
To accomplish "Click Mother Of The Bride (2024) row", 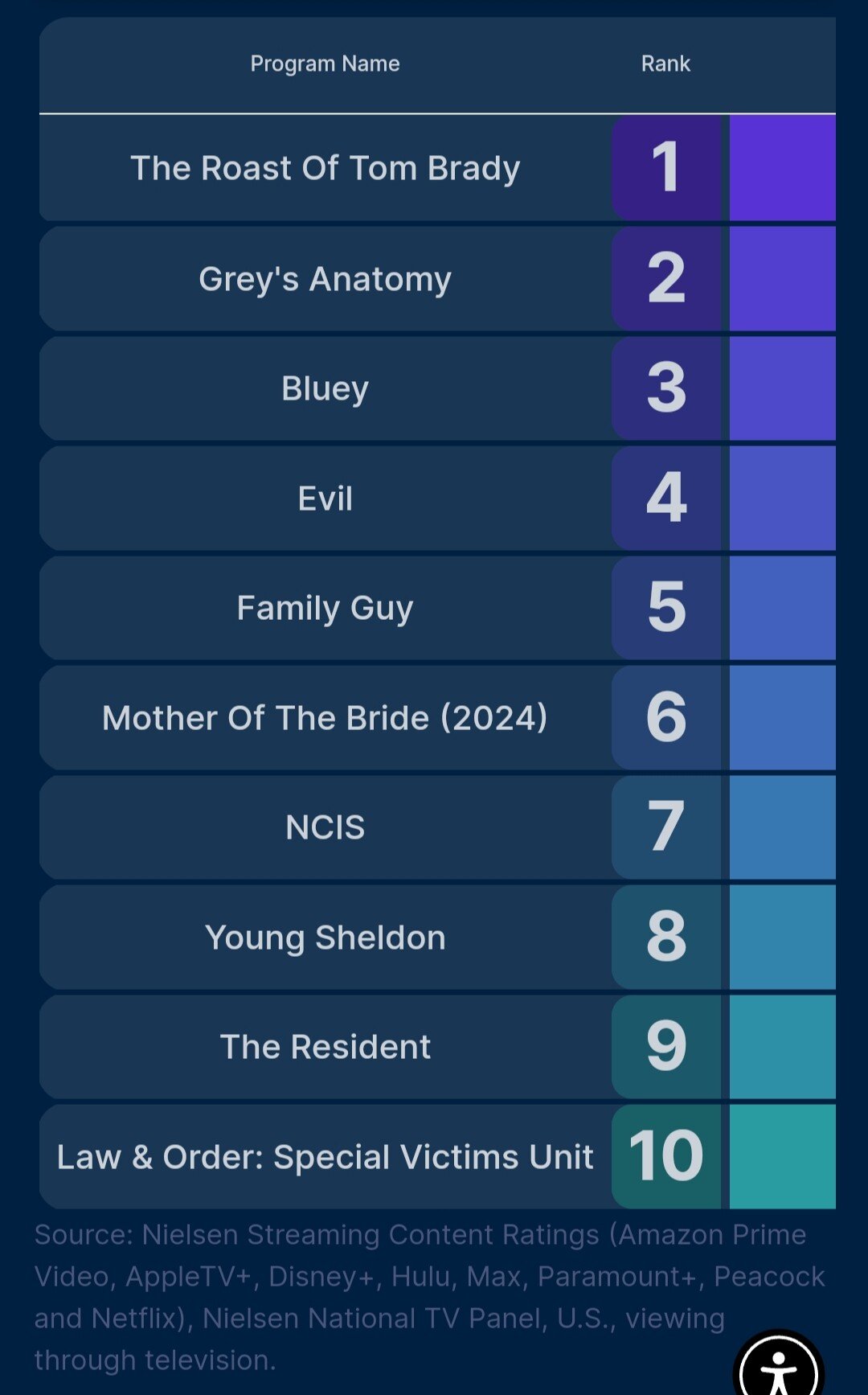I will [437, 717].
